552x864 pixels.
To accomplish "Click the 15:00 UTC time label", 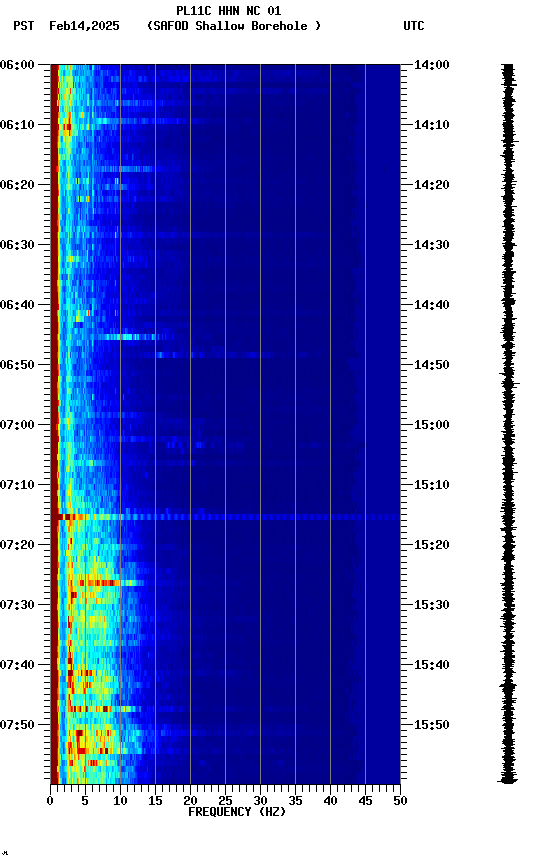I will coord(432,425).
